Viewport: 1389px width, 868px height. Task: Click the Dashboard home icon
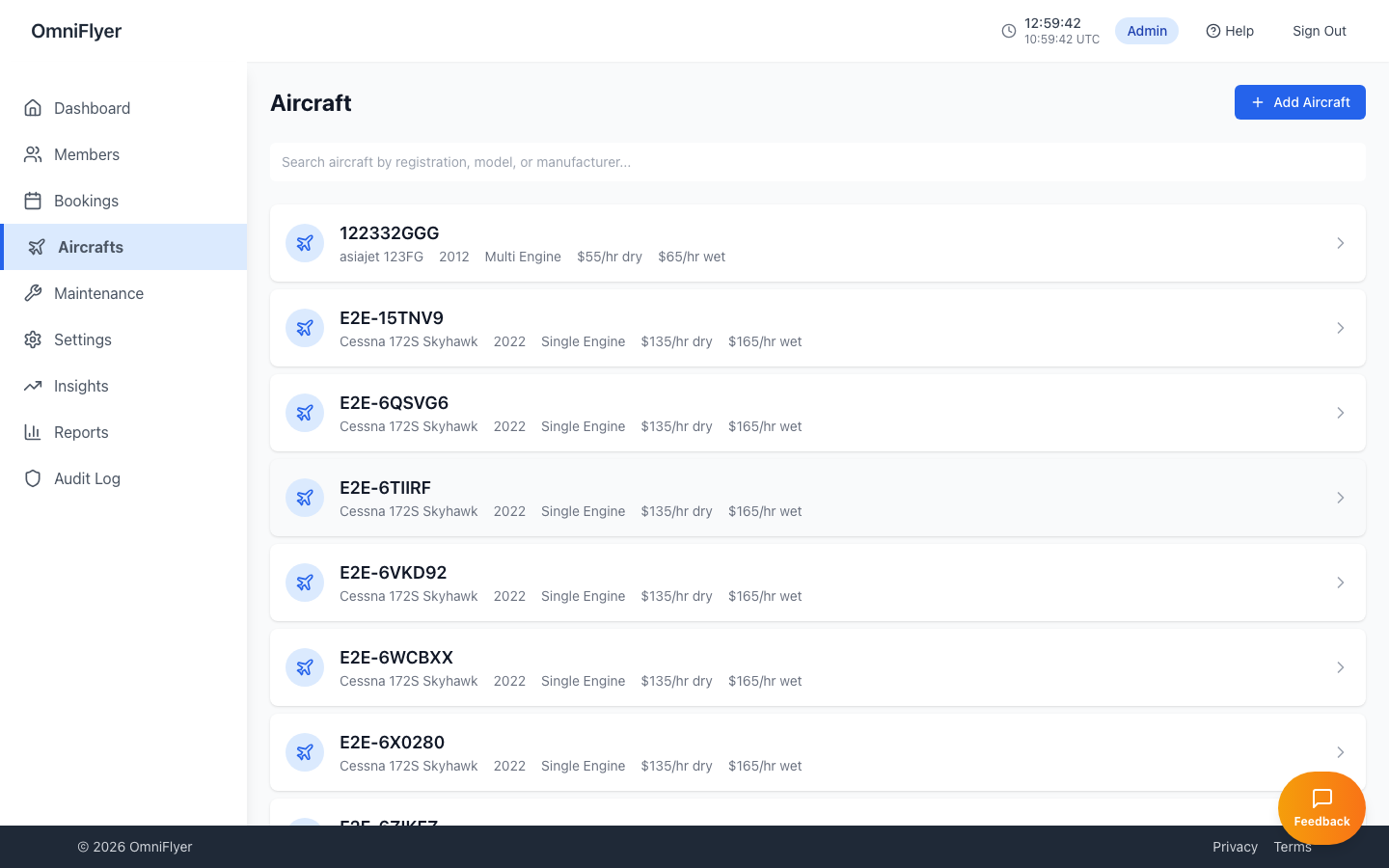pos(33,108)
